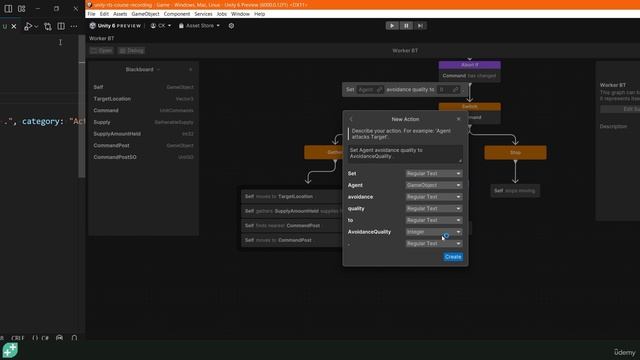The width and height of the screenshot is (640, 360).
Task: Open the Jobs menu
Action: click(222, 14)
